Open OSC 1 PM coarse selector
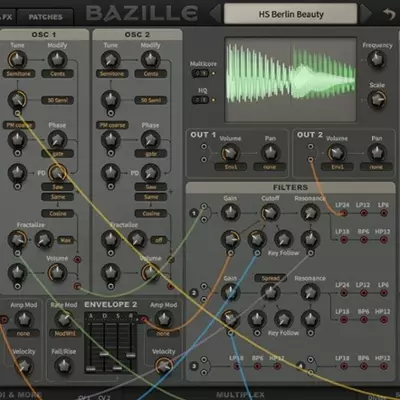 point(19,125)
